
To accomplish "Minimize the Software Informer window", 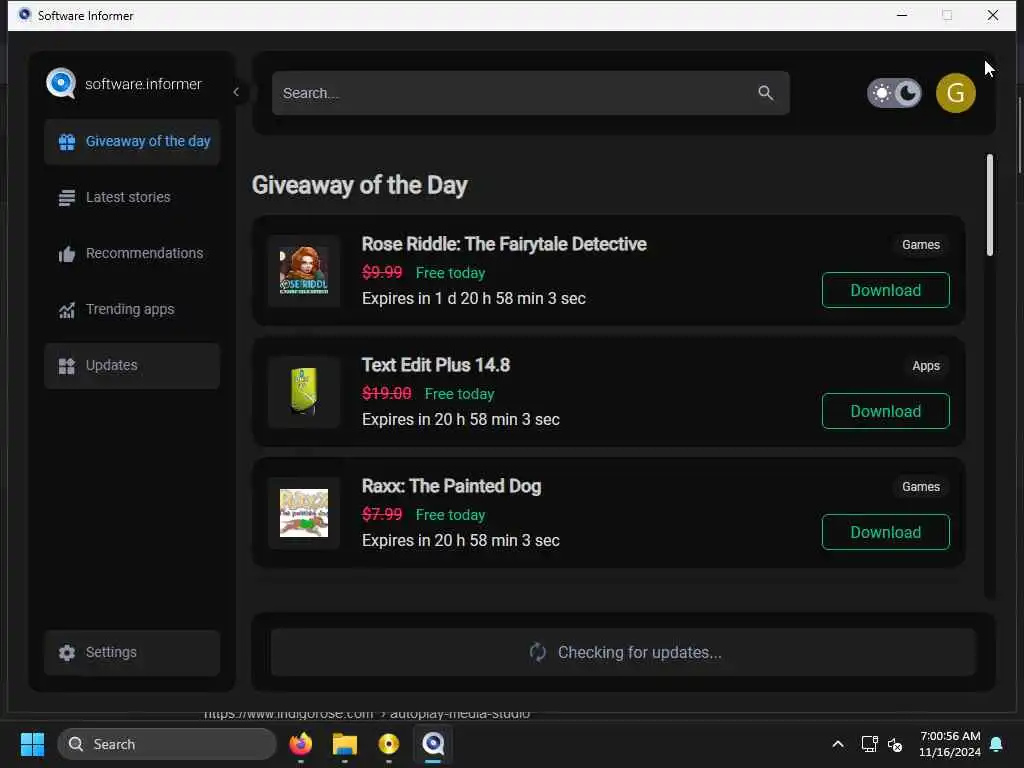I will [x=902, y=15].
